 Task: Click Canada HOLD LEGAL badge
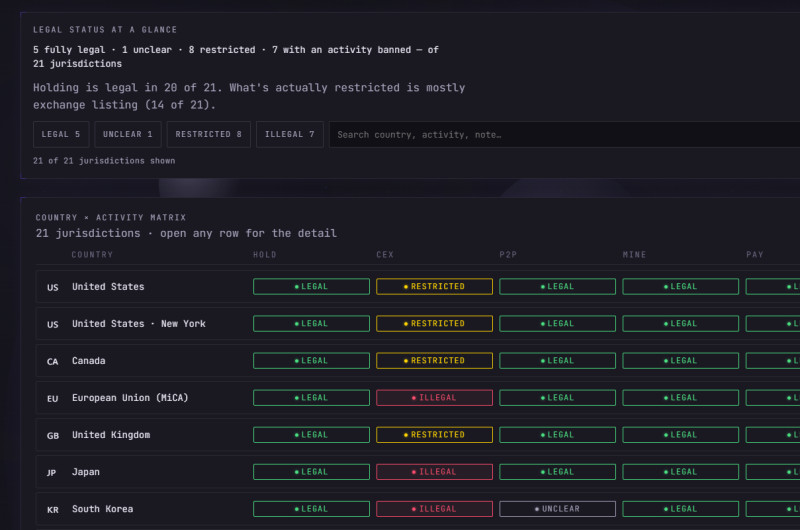pos(311,361)
